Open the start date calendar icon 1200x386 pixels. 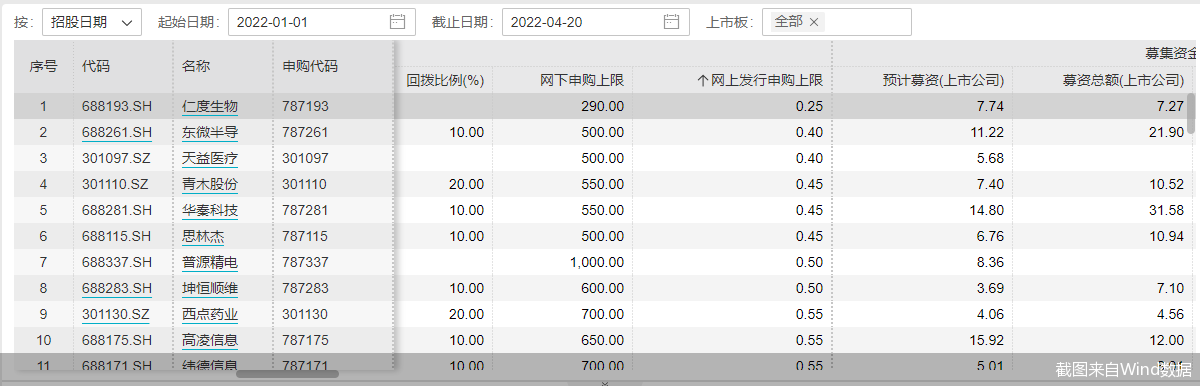(x=397, y=22)
